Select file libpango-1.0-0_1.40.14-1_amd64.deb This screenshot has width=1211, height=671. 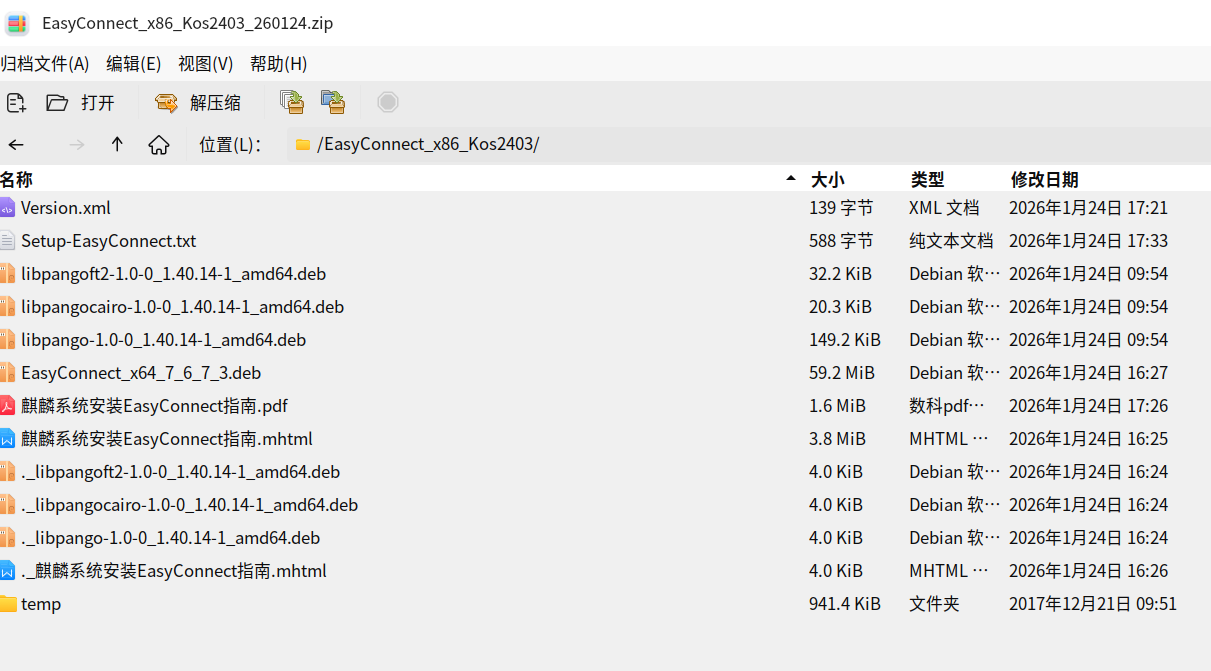tap(163, 340)
